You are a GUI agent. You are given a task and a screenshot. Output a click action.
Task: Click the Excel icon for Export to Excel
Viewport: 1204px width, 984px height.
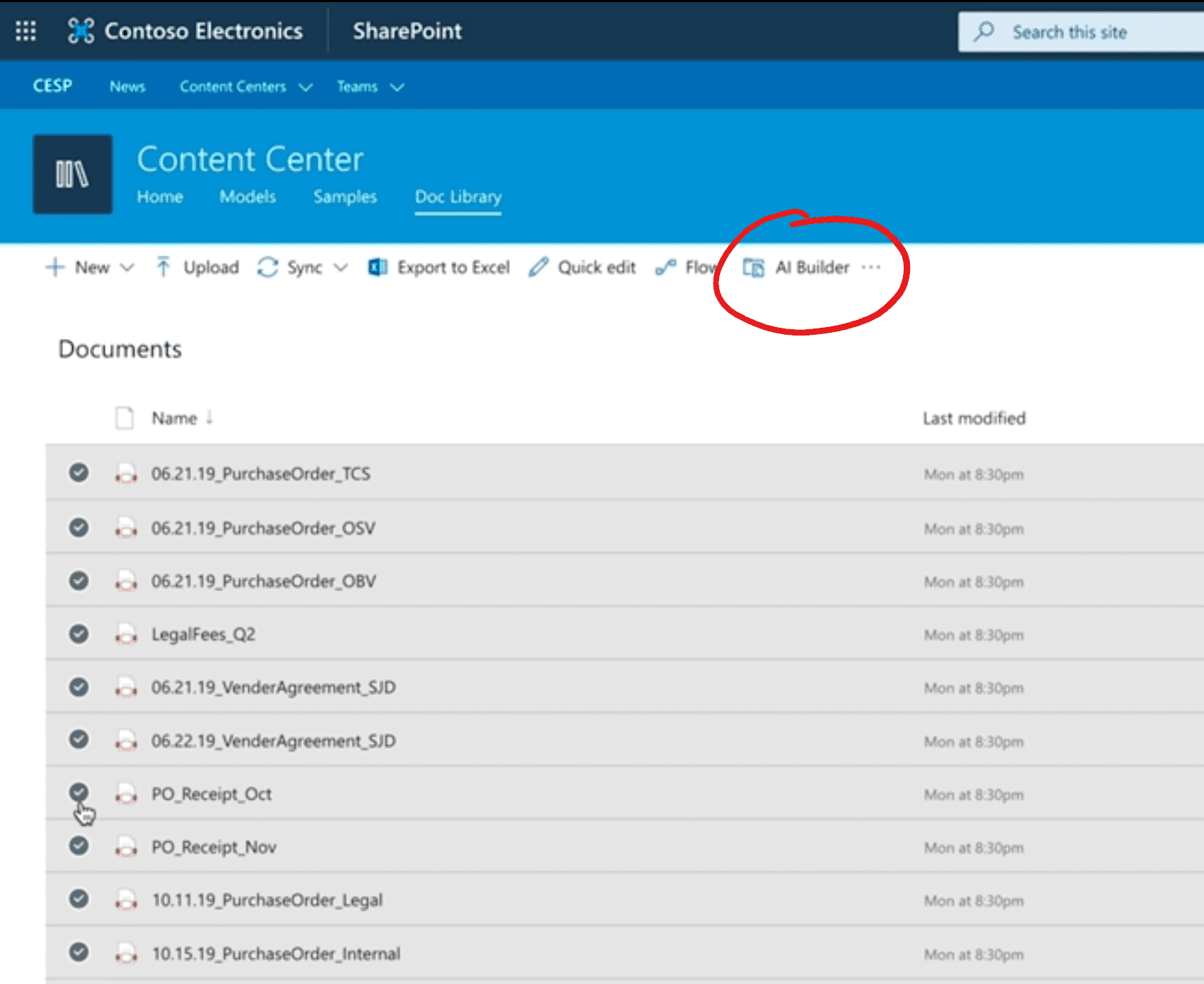point(377,267)
